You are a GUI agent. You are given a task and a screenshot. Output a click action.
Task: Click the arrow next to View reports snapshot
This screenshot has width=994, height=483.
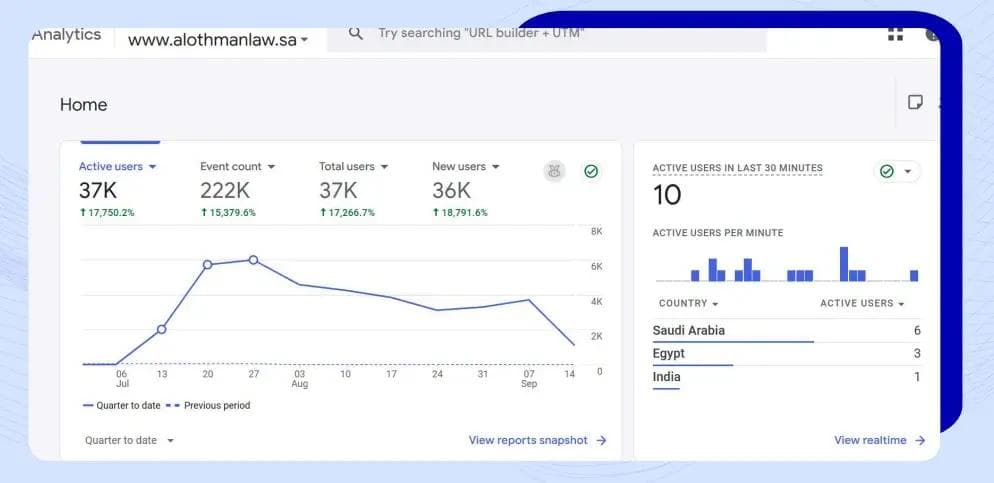(x=601, y=440)
